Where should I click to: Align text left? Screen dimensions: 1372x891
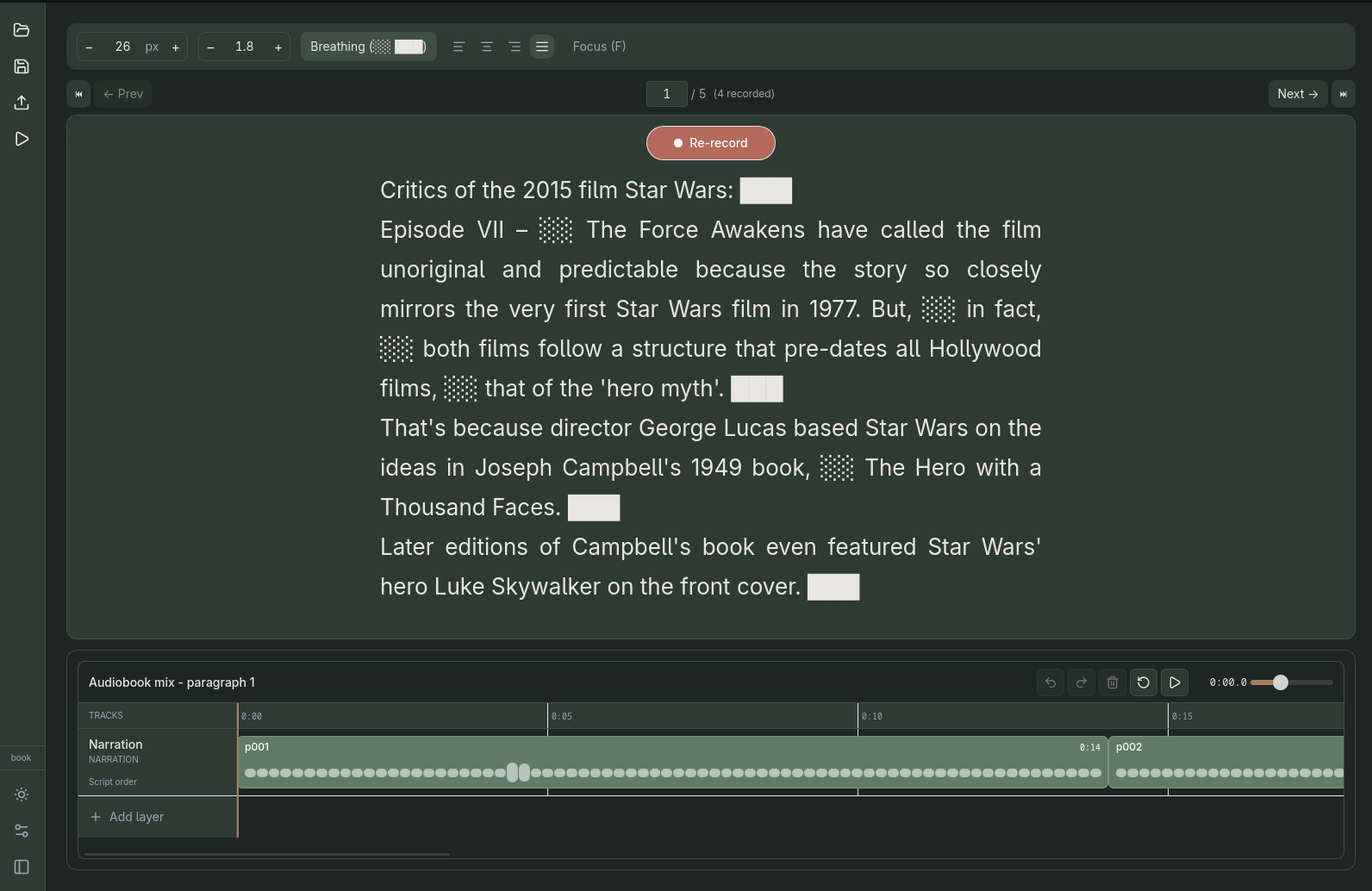click(x=458, y=47)
